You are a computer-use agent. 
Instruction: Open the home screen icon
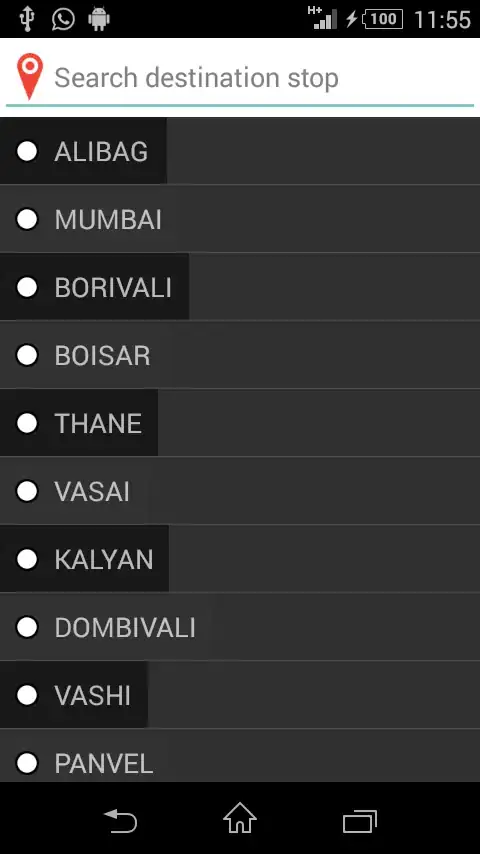240,818
